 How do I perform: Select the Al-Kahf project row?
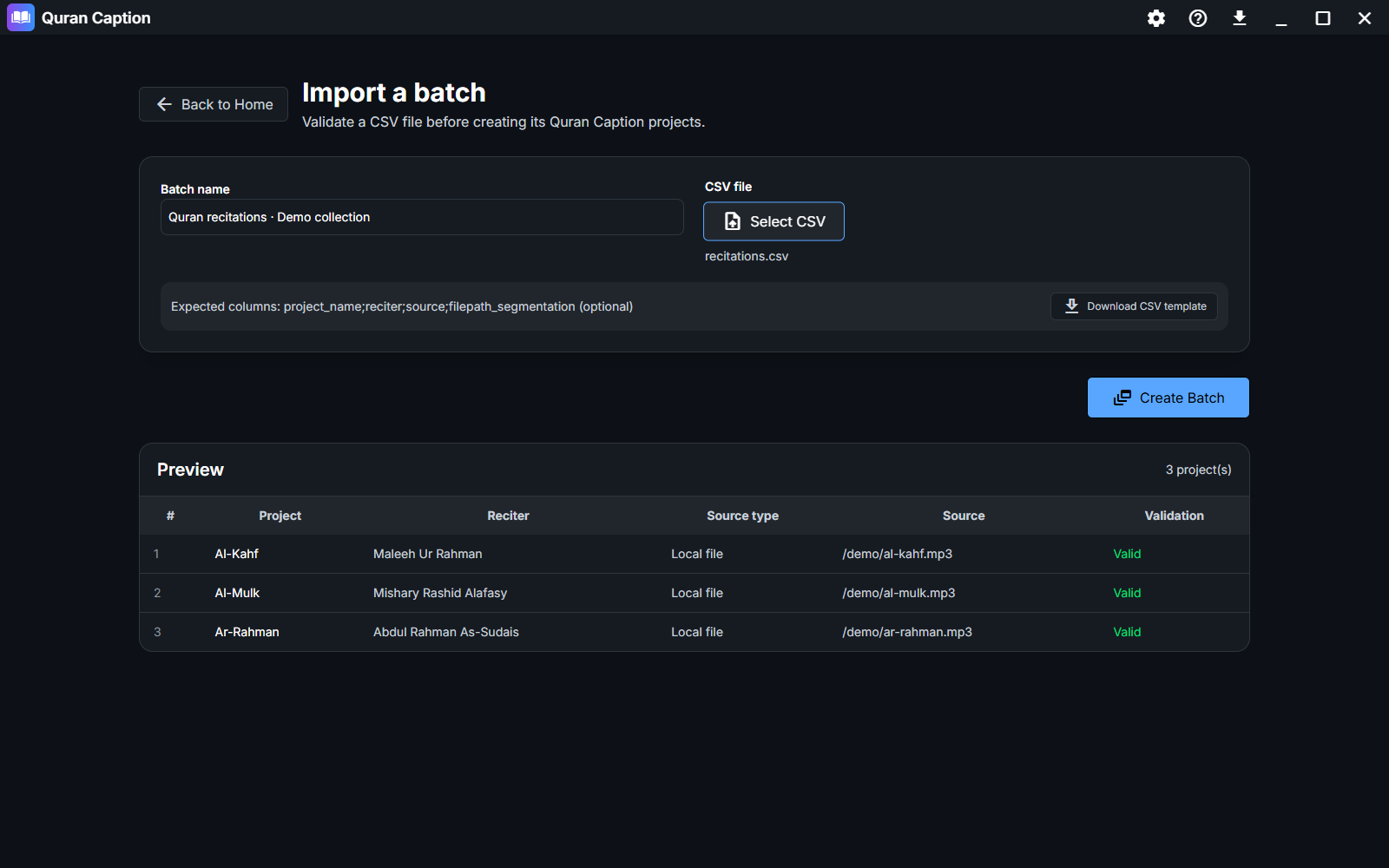[x=694, y=554]
